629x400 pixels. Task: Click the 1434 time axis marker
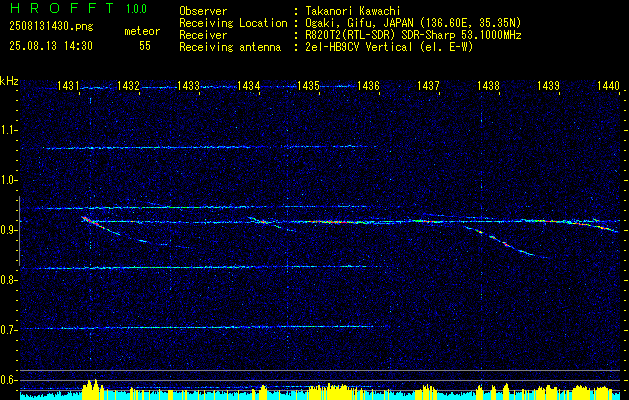(x=248, y=86)
